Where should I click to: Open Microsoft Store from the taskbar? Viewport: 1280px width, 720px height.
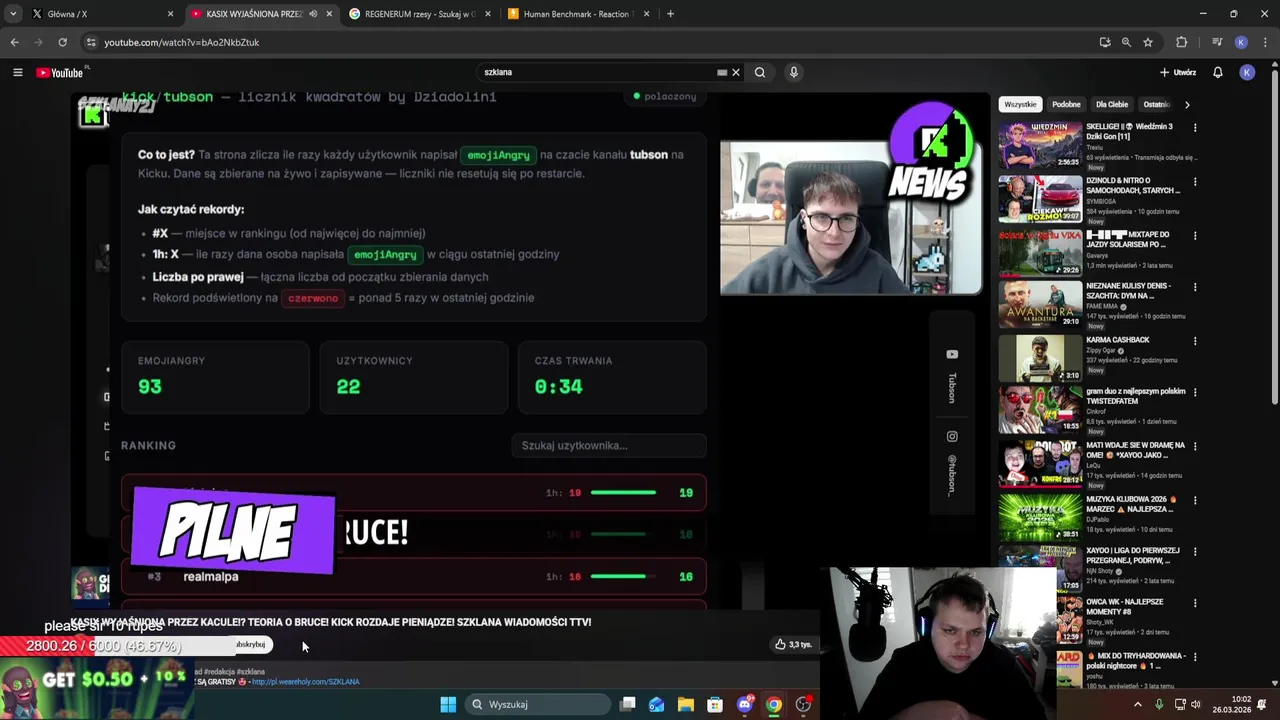tap(715, 704)
